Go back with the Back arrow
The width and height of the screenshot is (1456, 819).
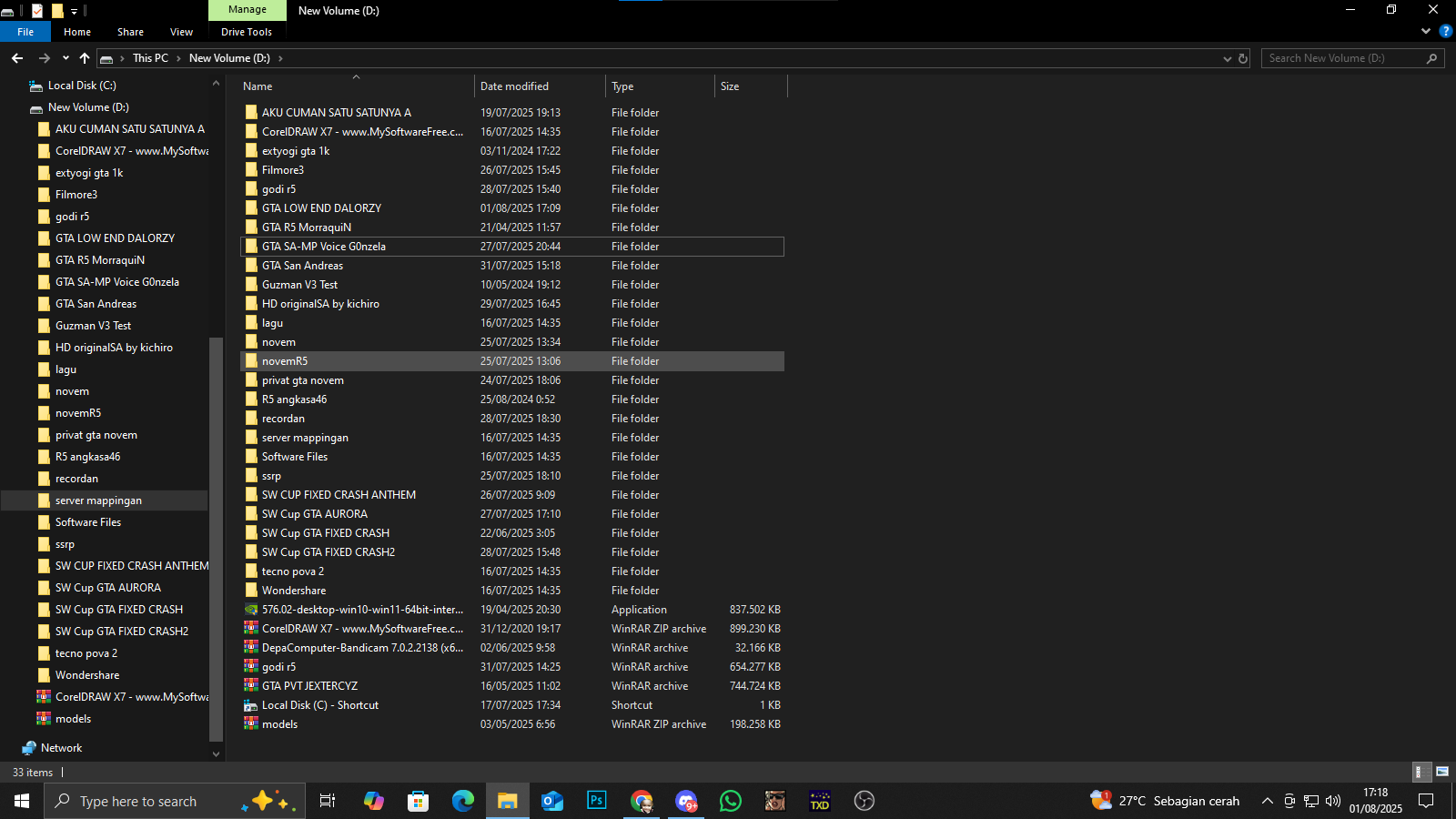point(17,58)
